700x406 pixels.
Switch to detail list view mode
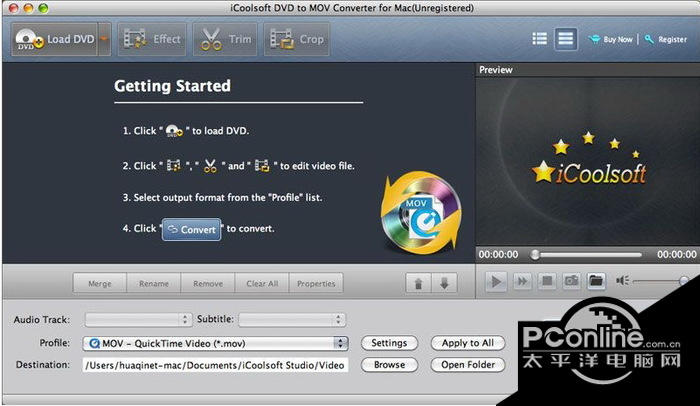tap(565, 39)
